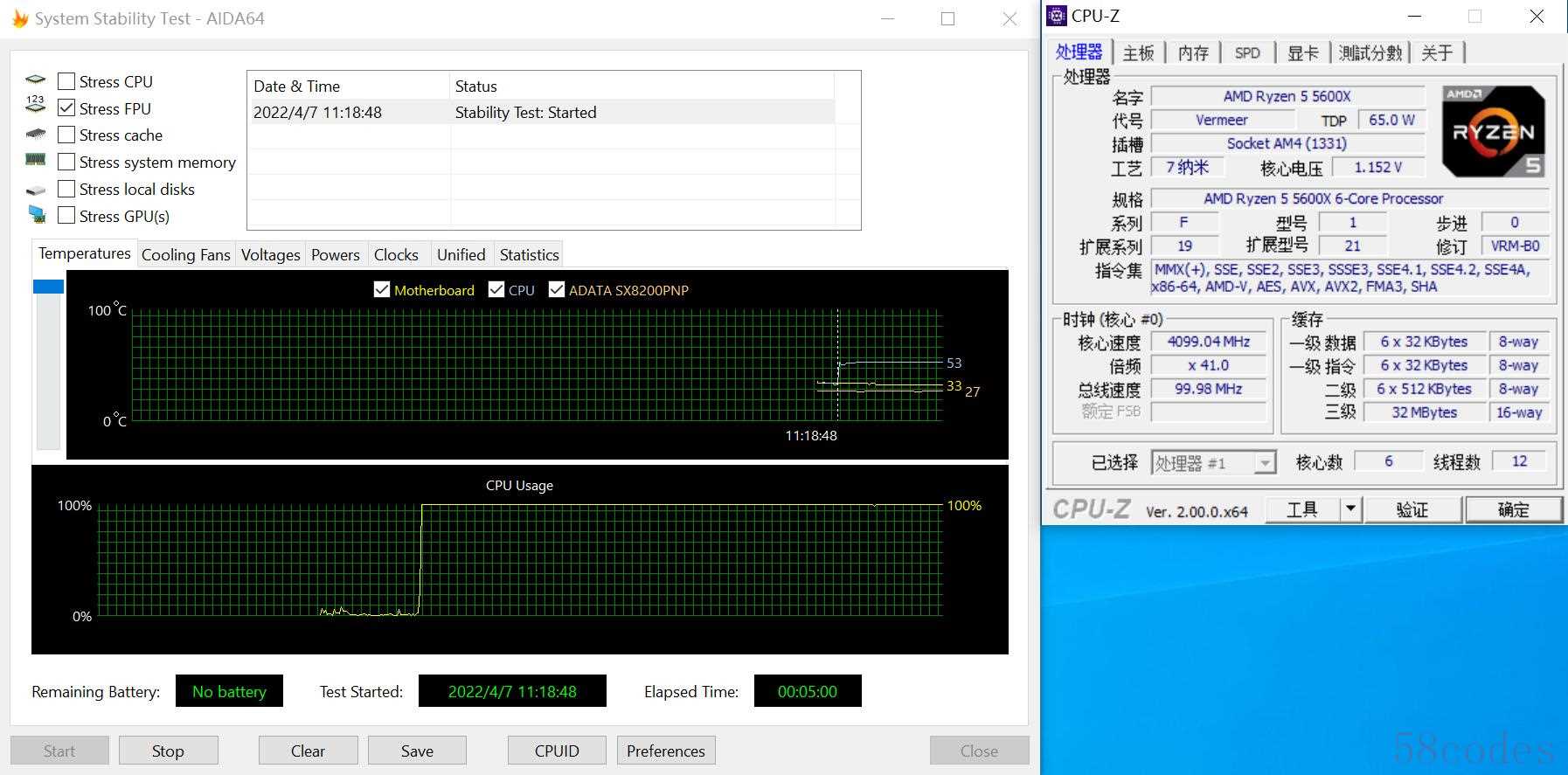This screenshot has width=1568, height=775.
Task: Switch to the Cooling Fans tab
Action: pyautogui.click(x=185, y=254)
